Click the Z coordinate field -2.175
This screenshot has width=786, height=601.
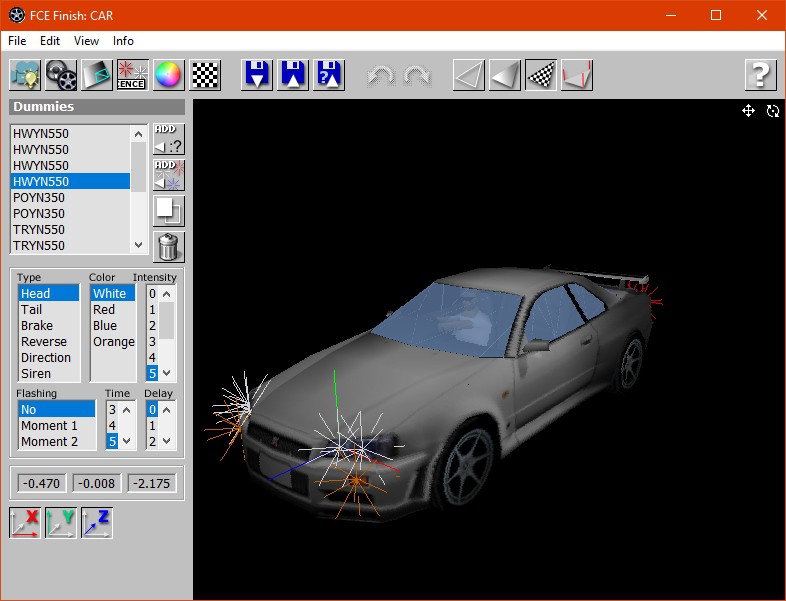tap(152, 483)
